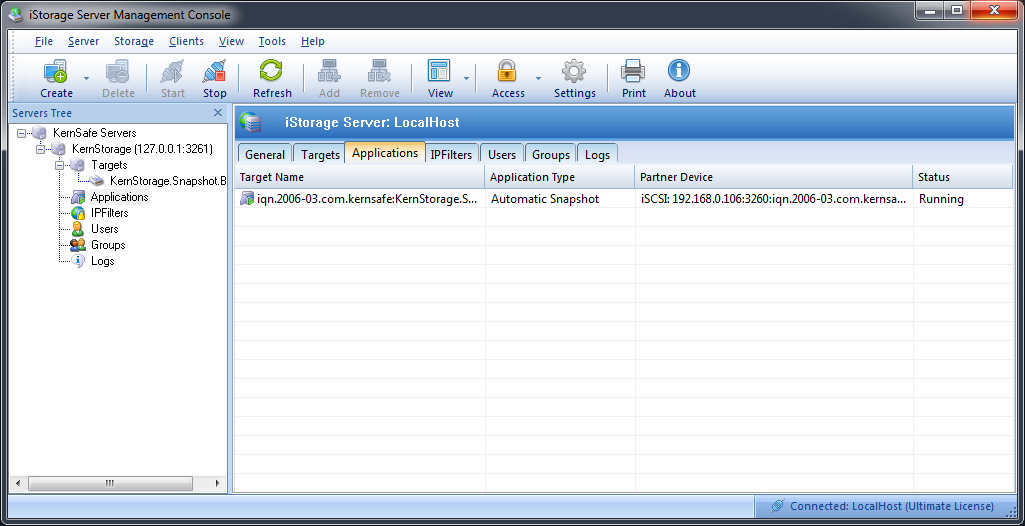Switch to the Targets tab

(x=320, y=155)
